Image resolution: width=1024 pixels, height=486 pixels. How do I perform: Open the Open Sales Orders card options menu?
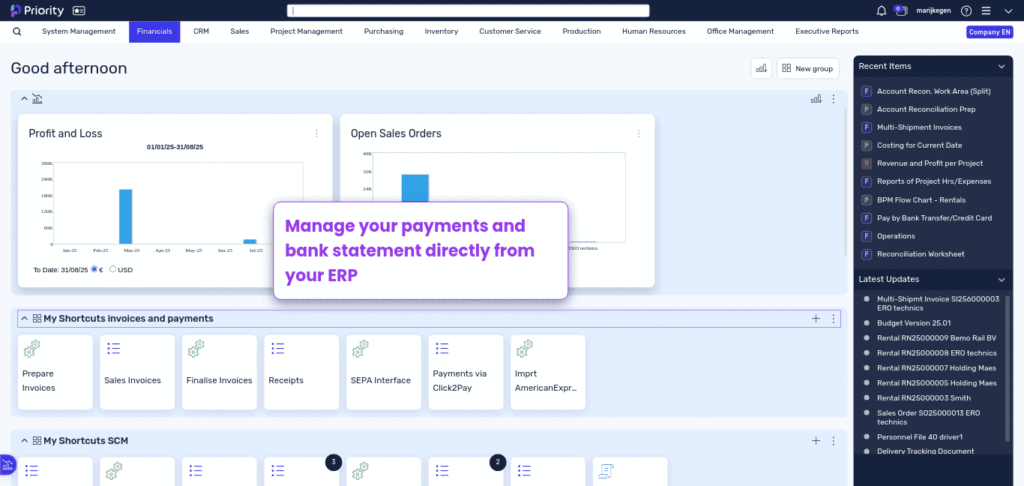(639, 133)
